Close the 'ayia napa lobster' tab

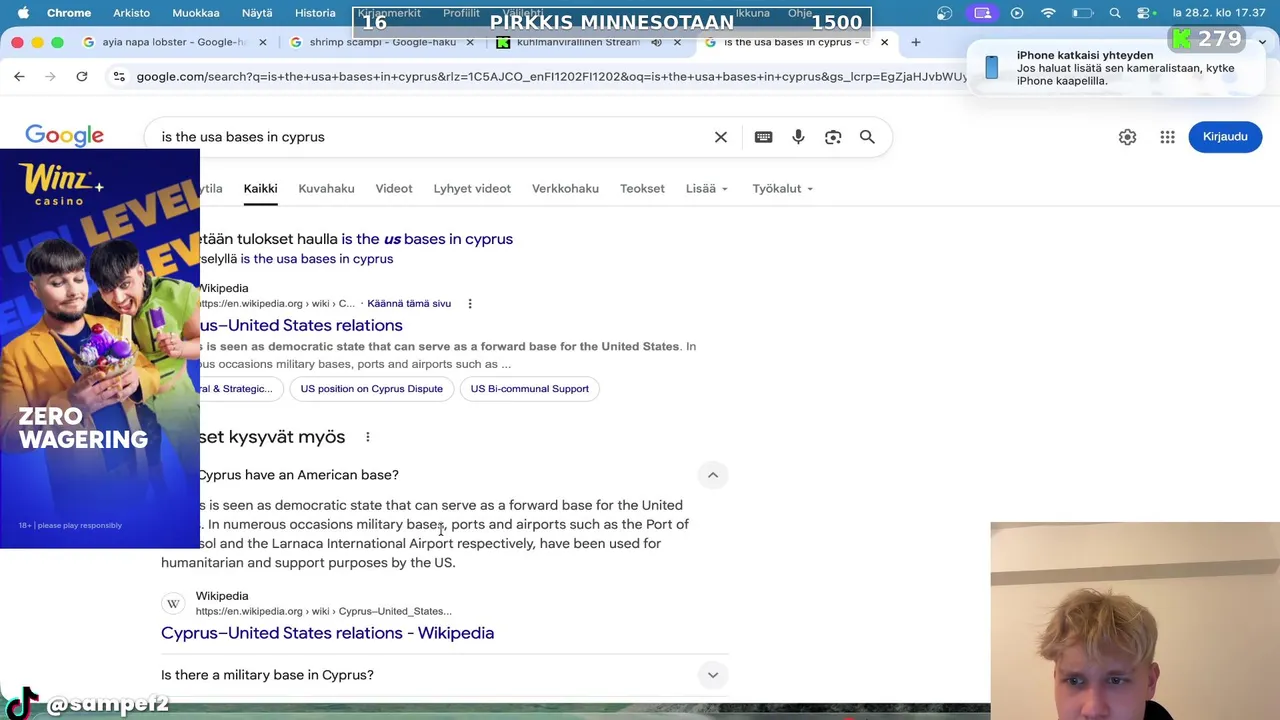coord(263,42)
